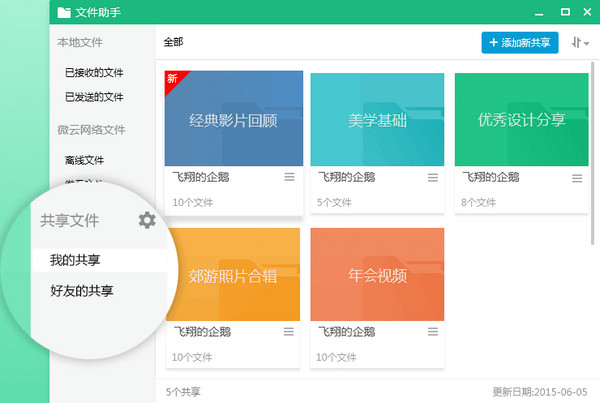Open 离线文件 under 微云网络文件
The image size is (600, 403).
[x=84, y=159]
